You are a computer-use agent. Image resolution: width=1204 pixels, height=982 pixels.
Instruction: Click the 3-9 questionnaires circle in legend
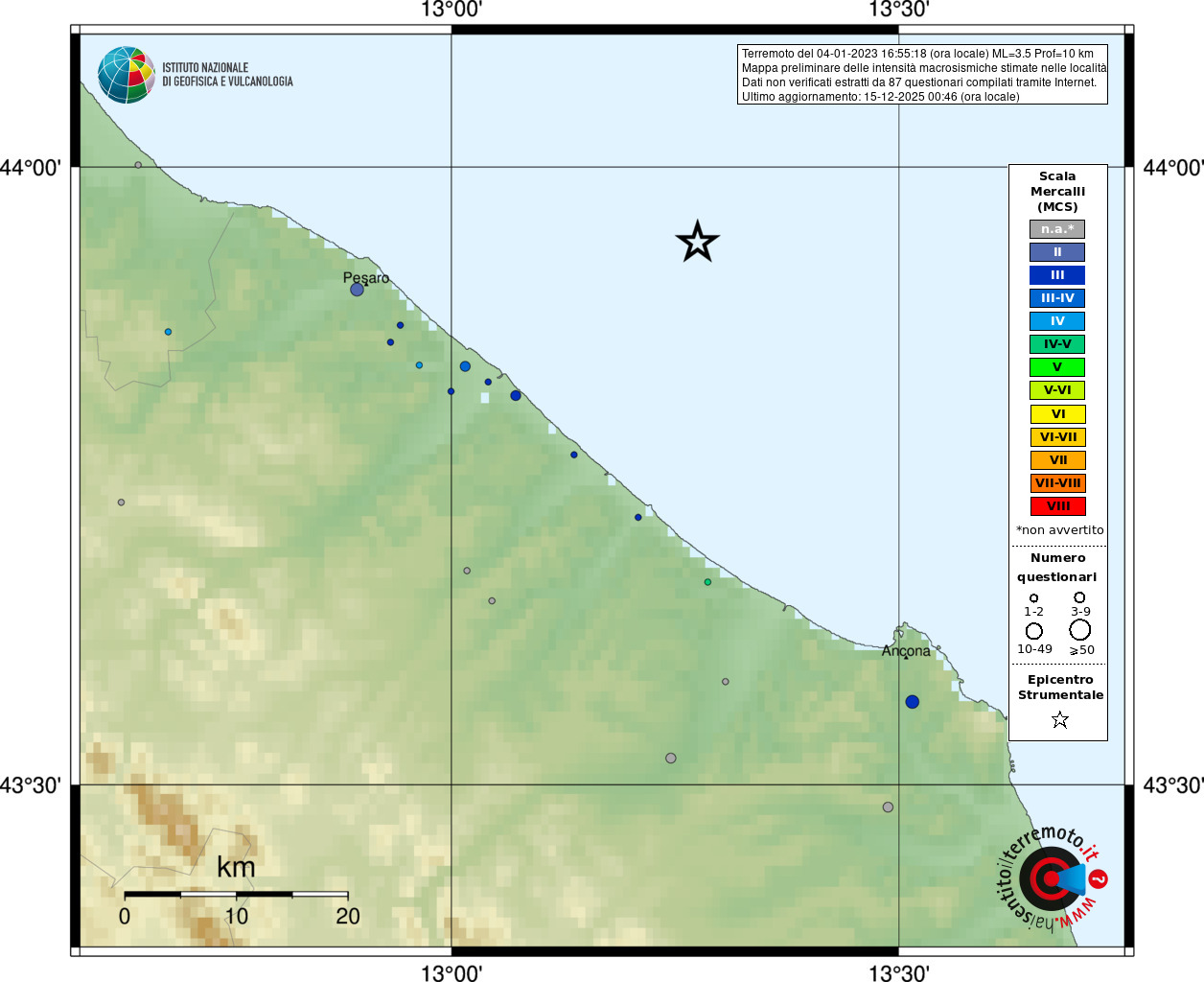(1079, 597)
